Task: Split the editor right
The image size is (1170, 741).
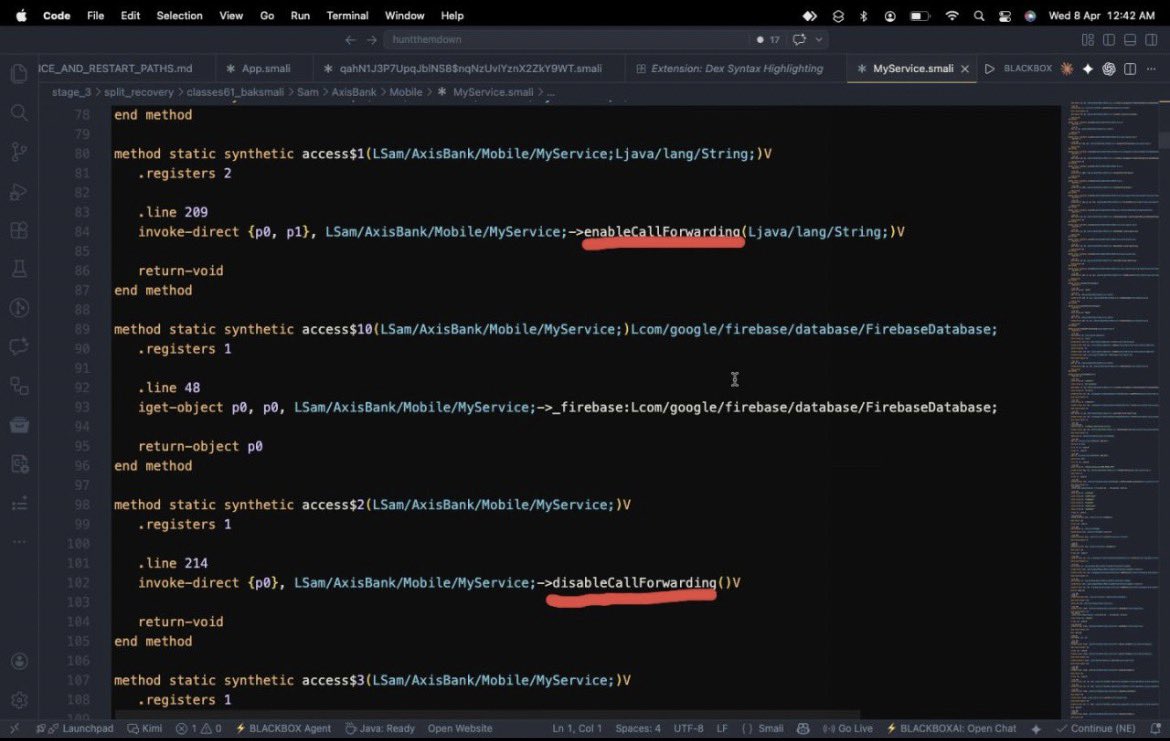Action: [x=1130, y=69]
